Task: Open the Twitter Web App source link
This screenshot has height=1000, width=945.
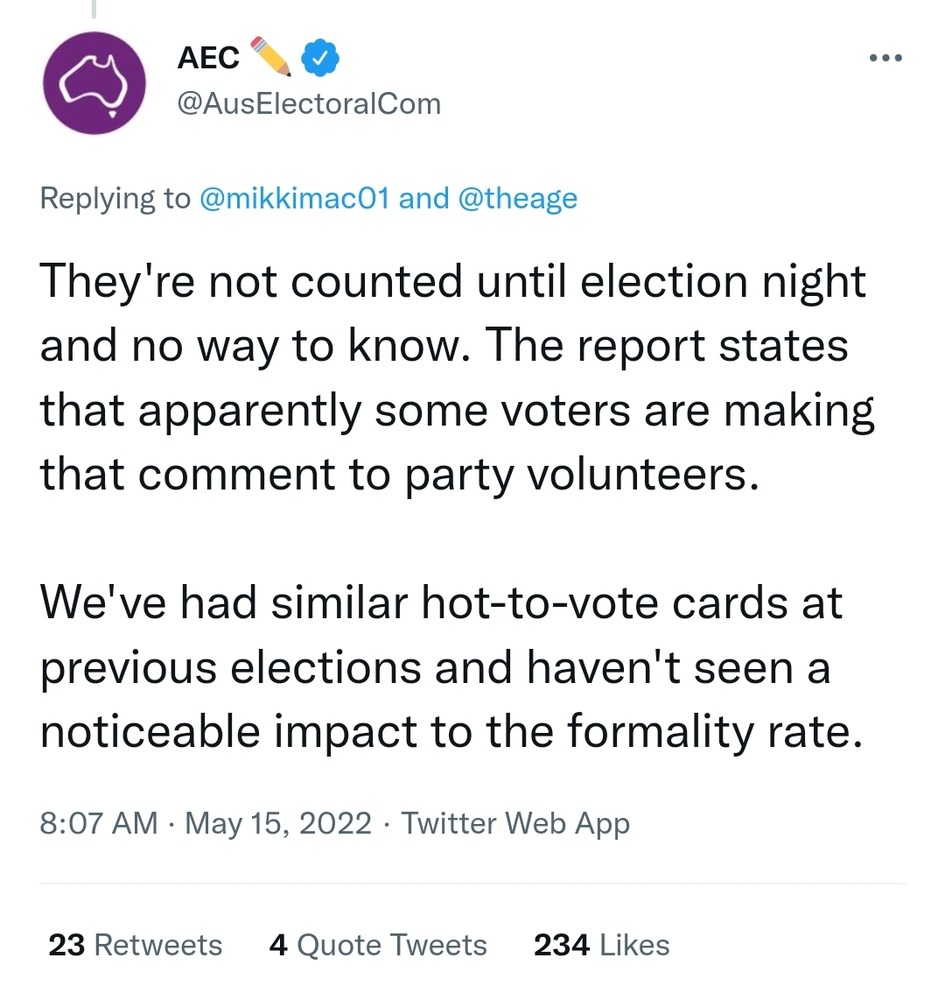Action: click(515, 823)
